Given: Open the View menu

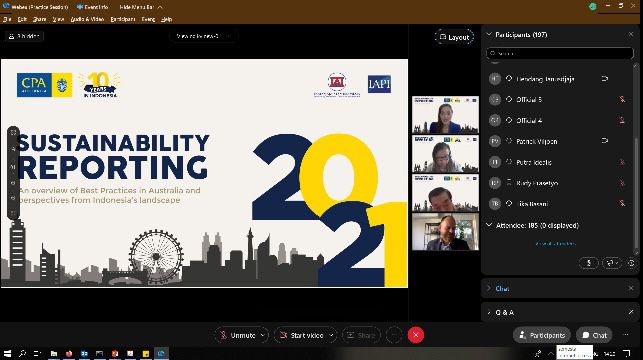Looking at the screenshot, I should (x=58, y=19).
